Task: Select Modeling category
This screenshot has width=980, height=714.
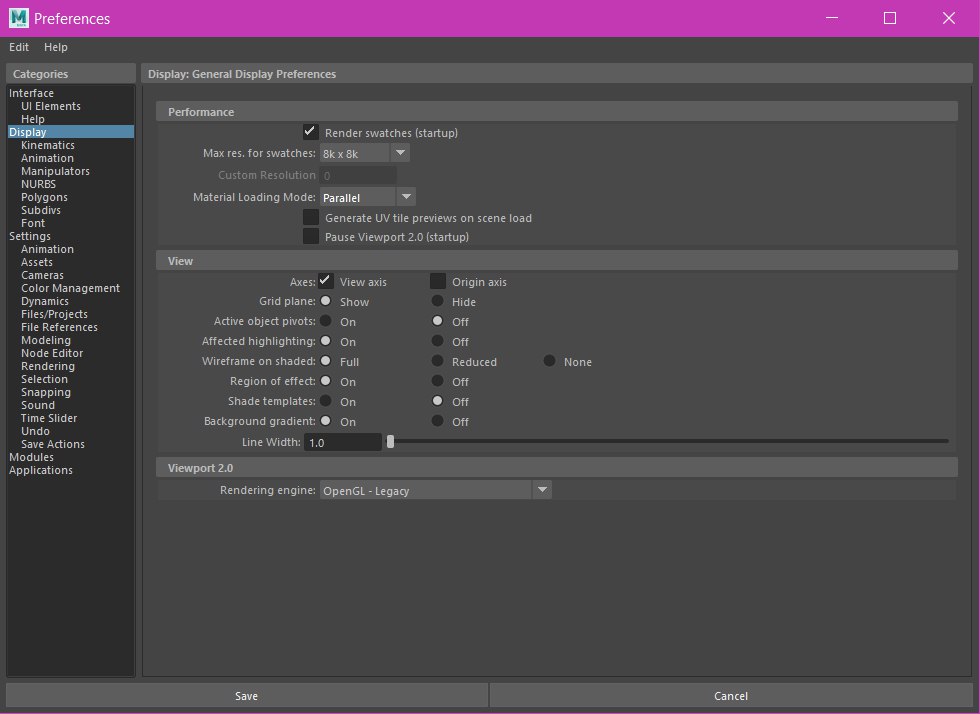Action: (46, 340)
